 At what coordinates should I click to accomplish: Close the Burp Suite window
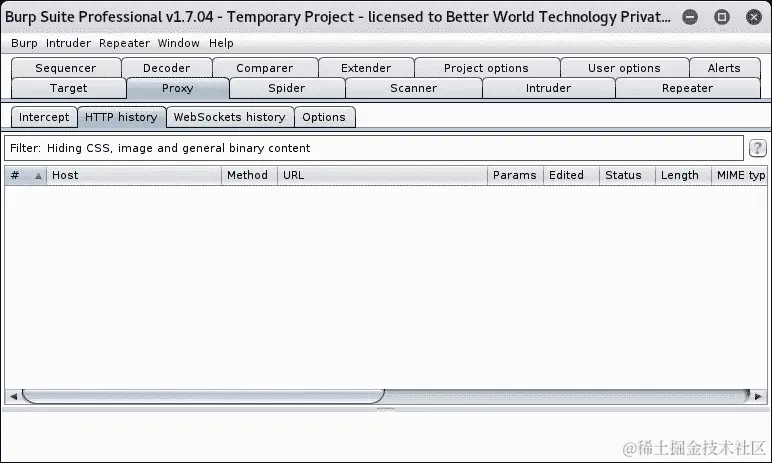[754, 17]
